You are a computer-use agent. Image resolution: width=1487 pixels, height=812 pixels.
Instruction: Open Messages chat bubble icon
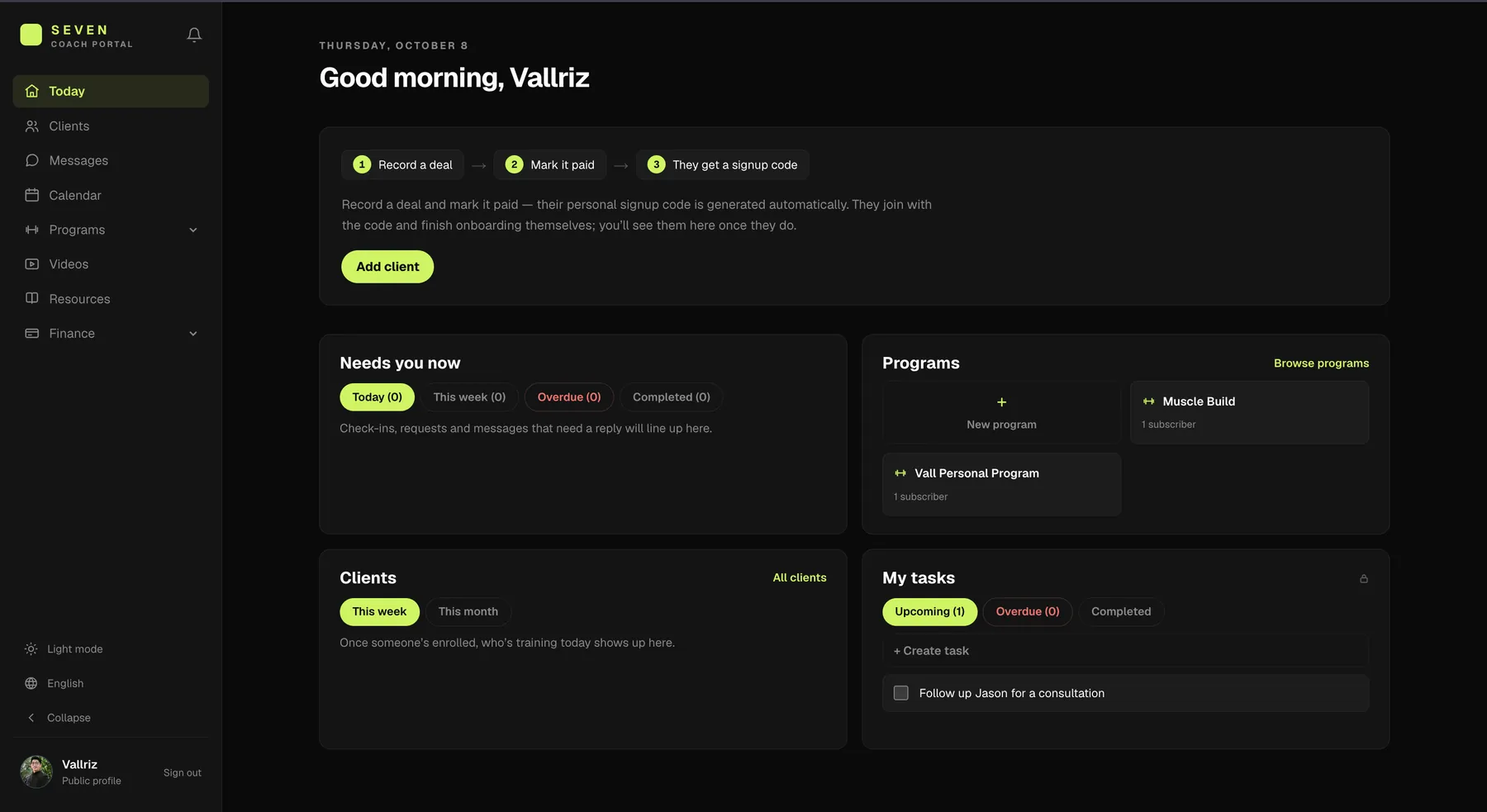pyautogui.click(x=32, y=160)
